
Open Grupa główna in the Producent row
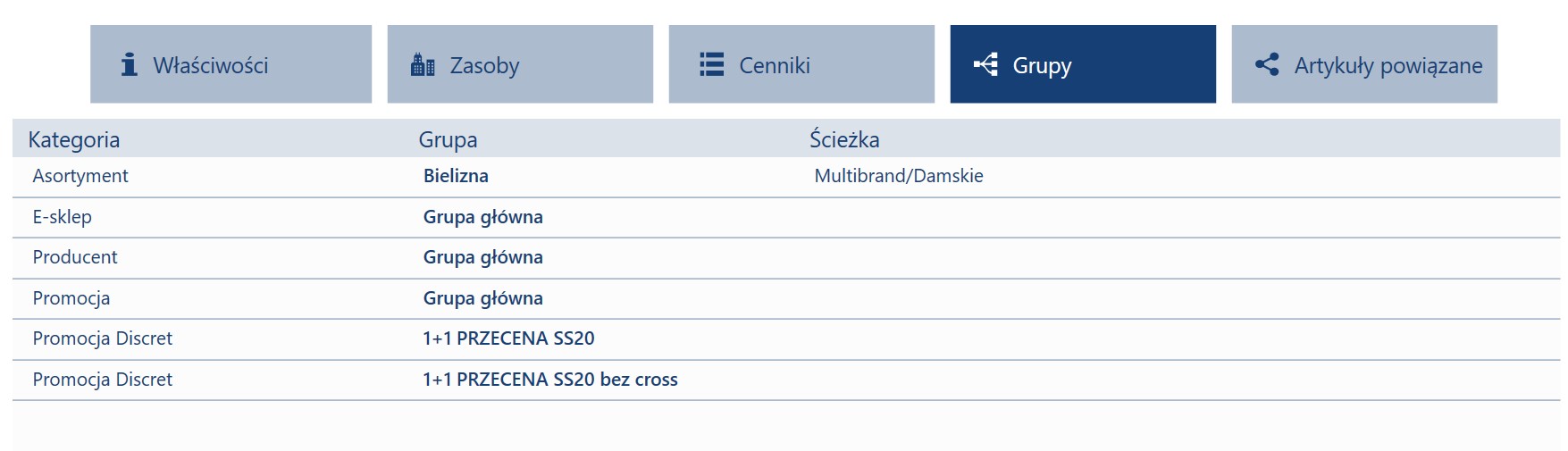click(483, 257)
